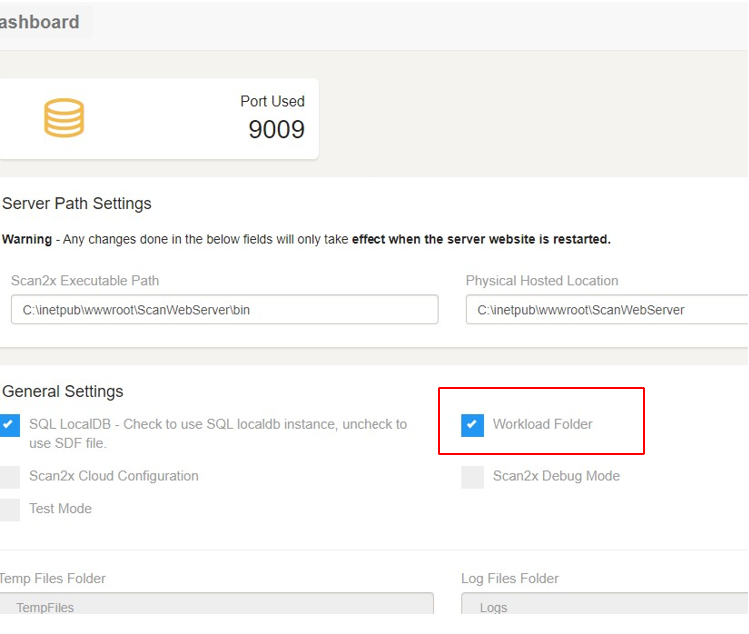Select the Log Files Folder input box
This screenshot has height=634, width=749.
(604, 606)
